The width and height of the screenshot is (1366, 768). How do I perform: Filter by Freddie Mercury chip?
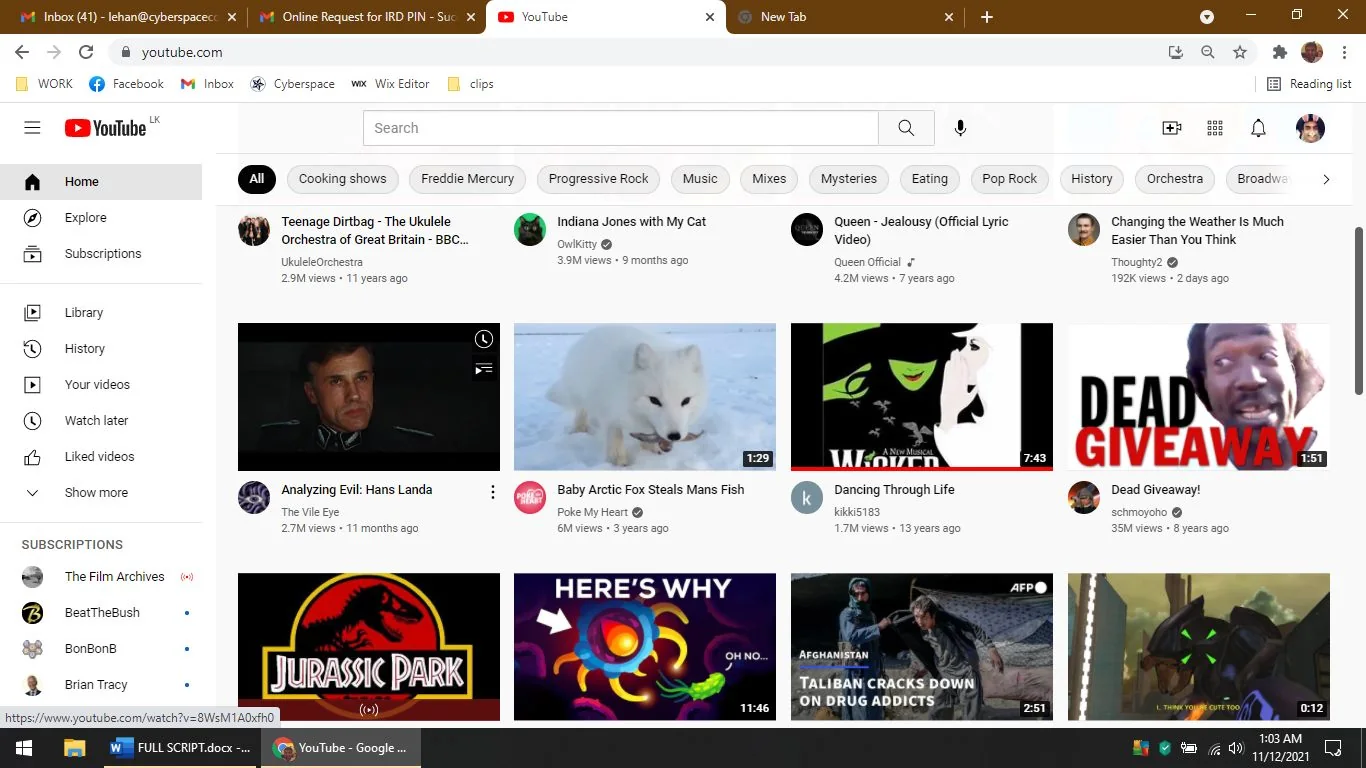coord(467,179)
